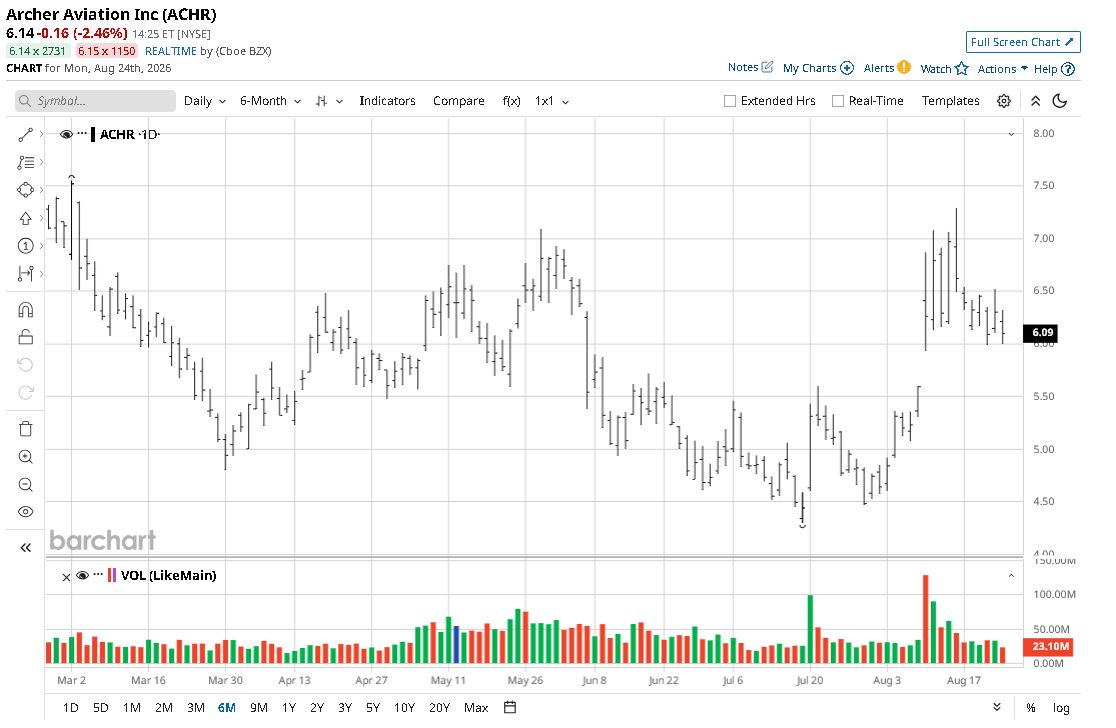Toggle magnet snap mode

[26, 310]
